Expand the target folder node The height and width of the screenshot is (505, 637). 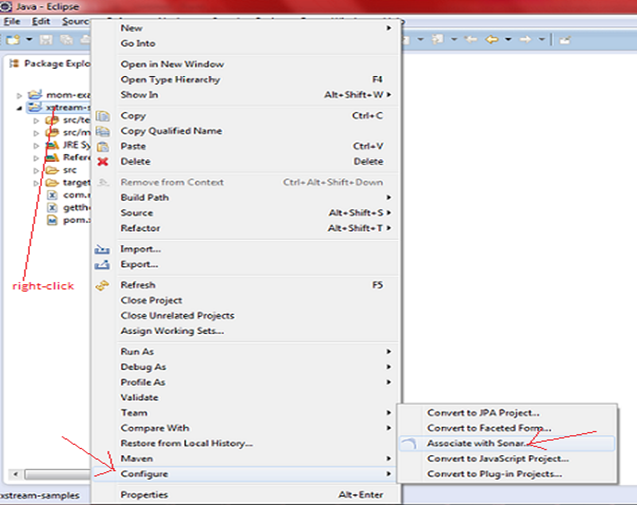click(36, 183)
